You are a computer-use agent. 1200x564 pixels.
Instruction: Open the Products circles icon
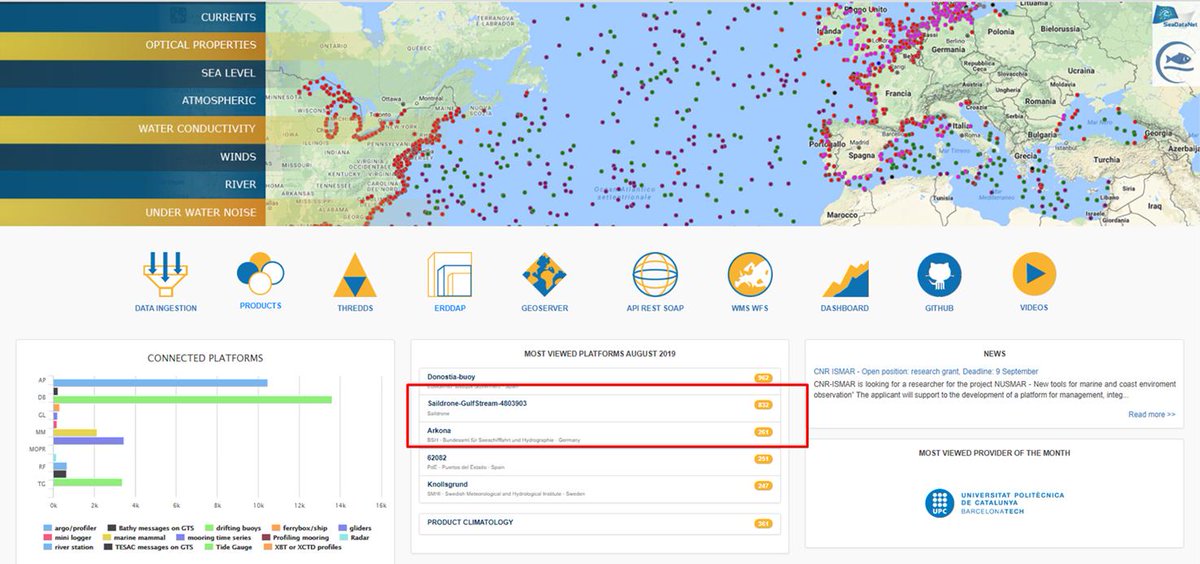pos(261,272)
